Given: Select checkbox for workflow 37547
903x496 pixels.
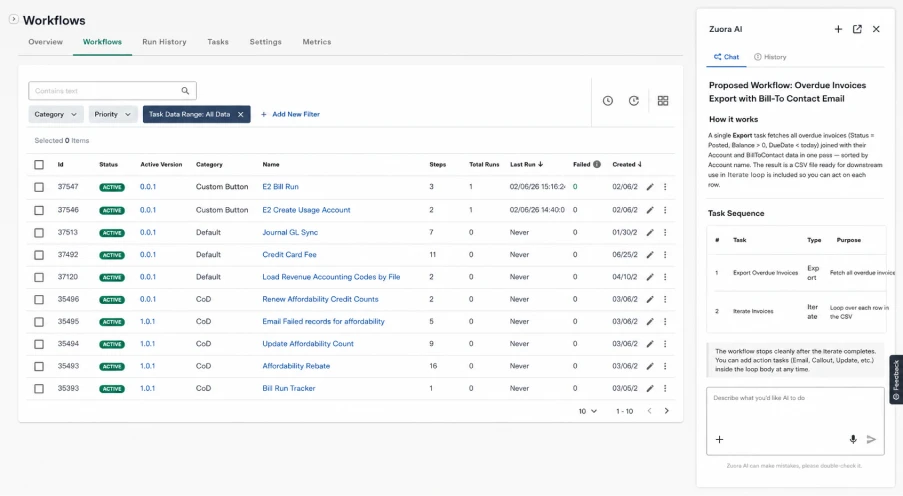Looking at the screenshot, I should pos(39,187).
